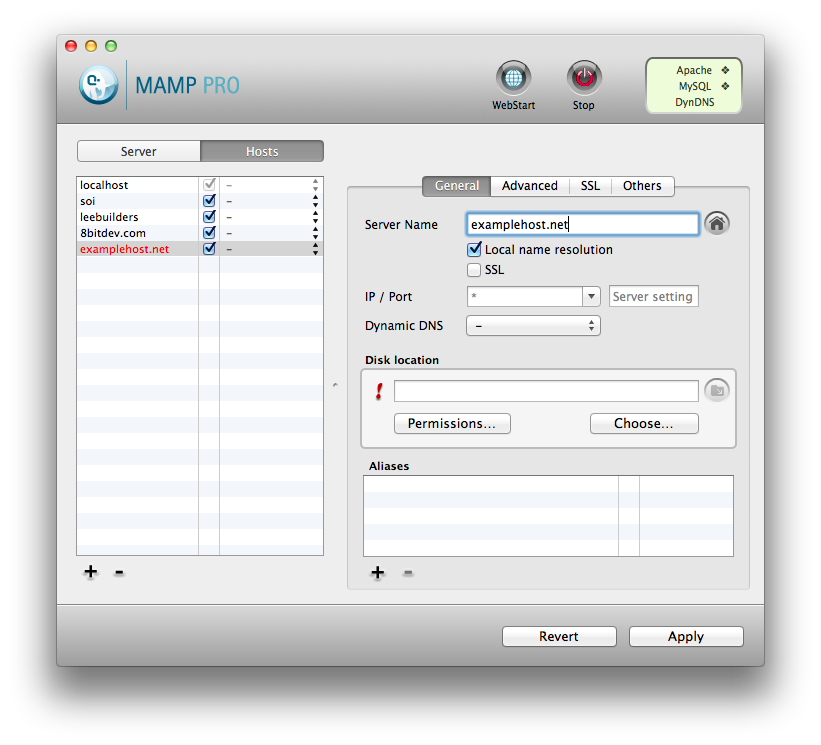Enable the SSL checkbox
Viewport: 821px width, 745px height.
(474, 270)
